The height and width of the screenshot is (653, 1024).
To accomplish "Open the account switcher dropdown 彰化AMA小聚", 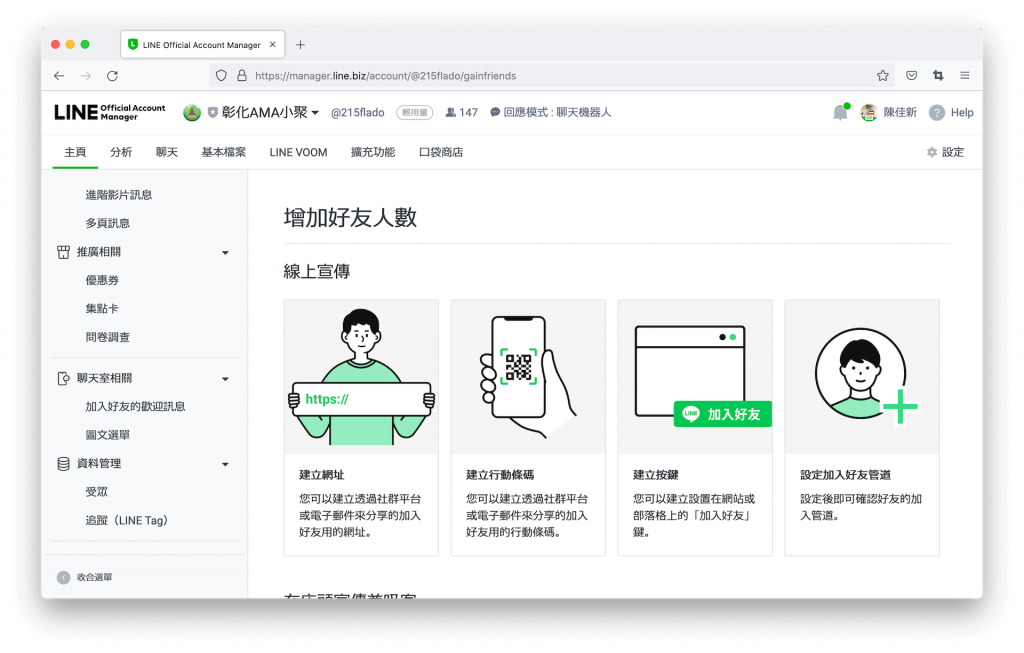I will 270,112.
